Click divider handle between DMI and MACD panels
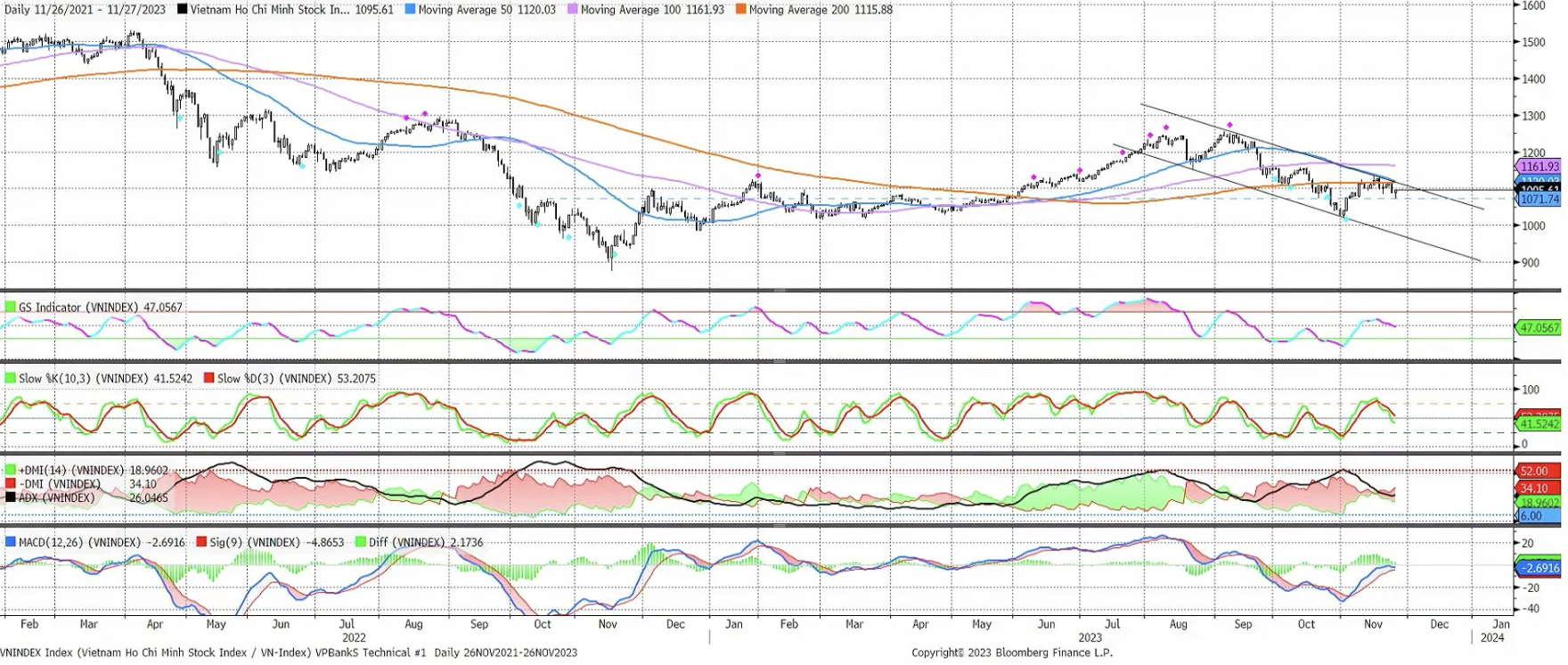Viewport: 1568px width, 665px height. click(x=780, y=526)
